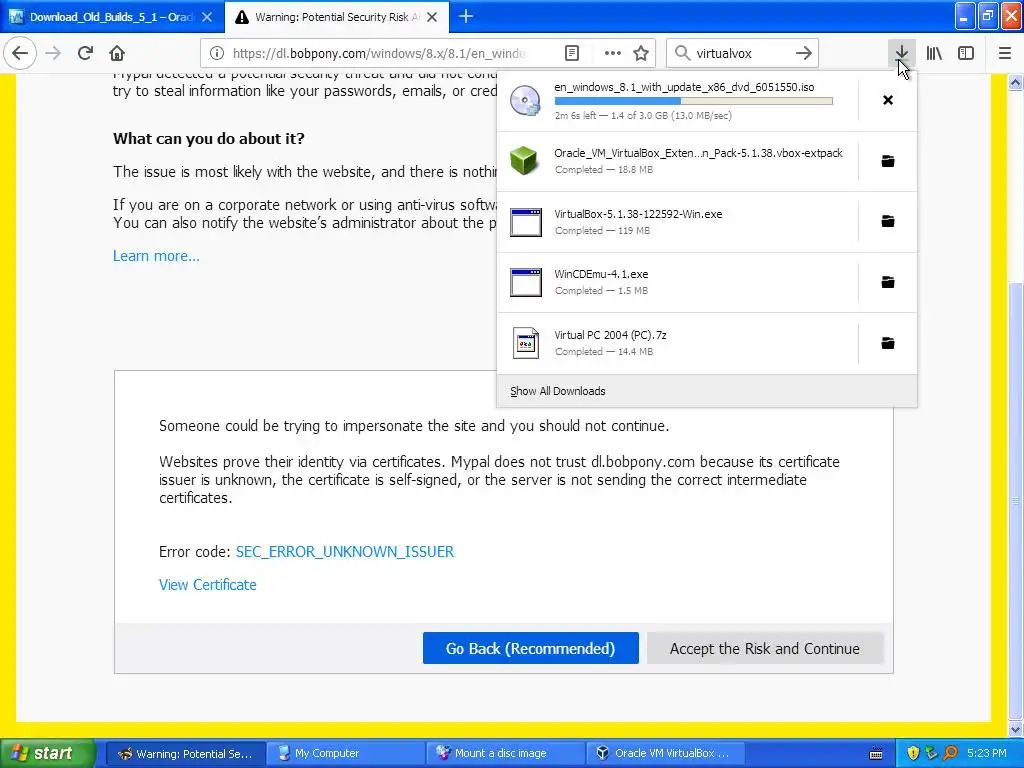
Task: Toggle reader view in address bar
Action: (571, 53)
